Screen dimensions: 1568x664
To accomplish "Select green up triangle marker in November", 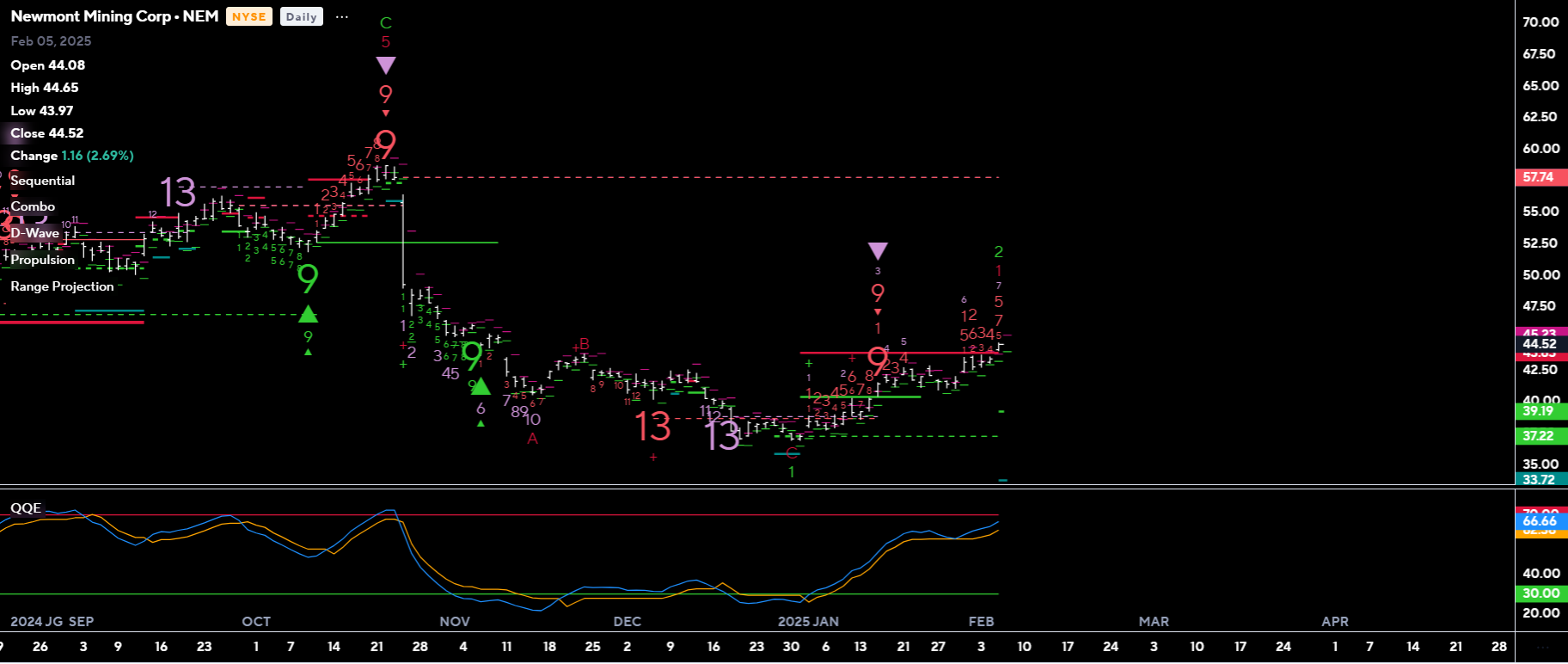I will point(481,386).
